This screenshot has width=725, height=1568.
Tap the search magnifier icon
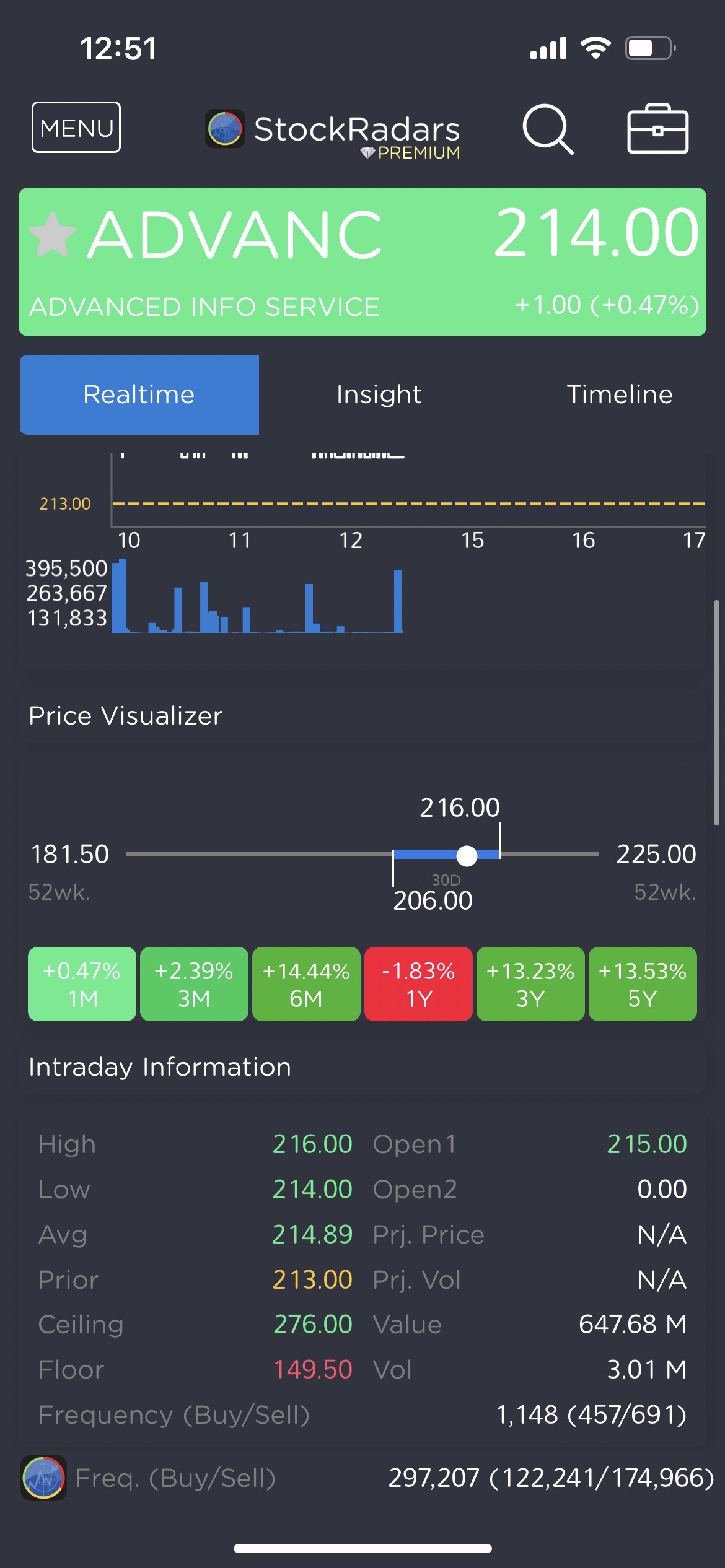548,129
